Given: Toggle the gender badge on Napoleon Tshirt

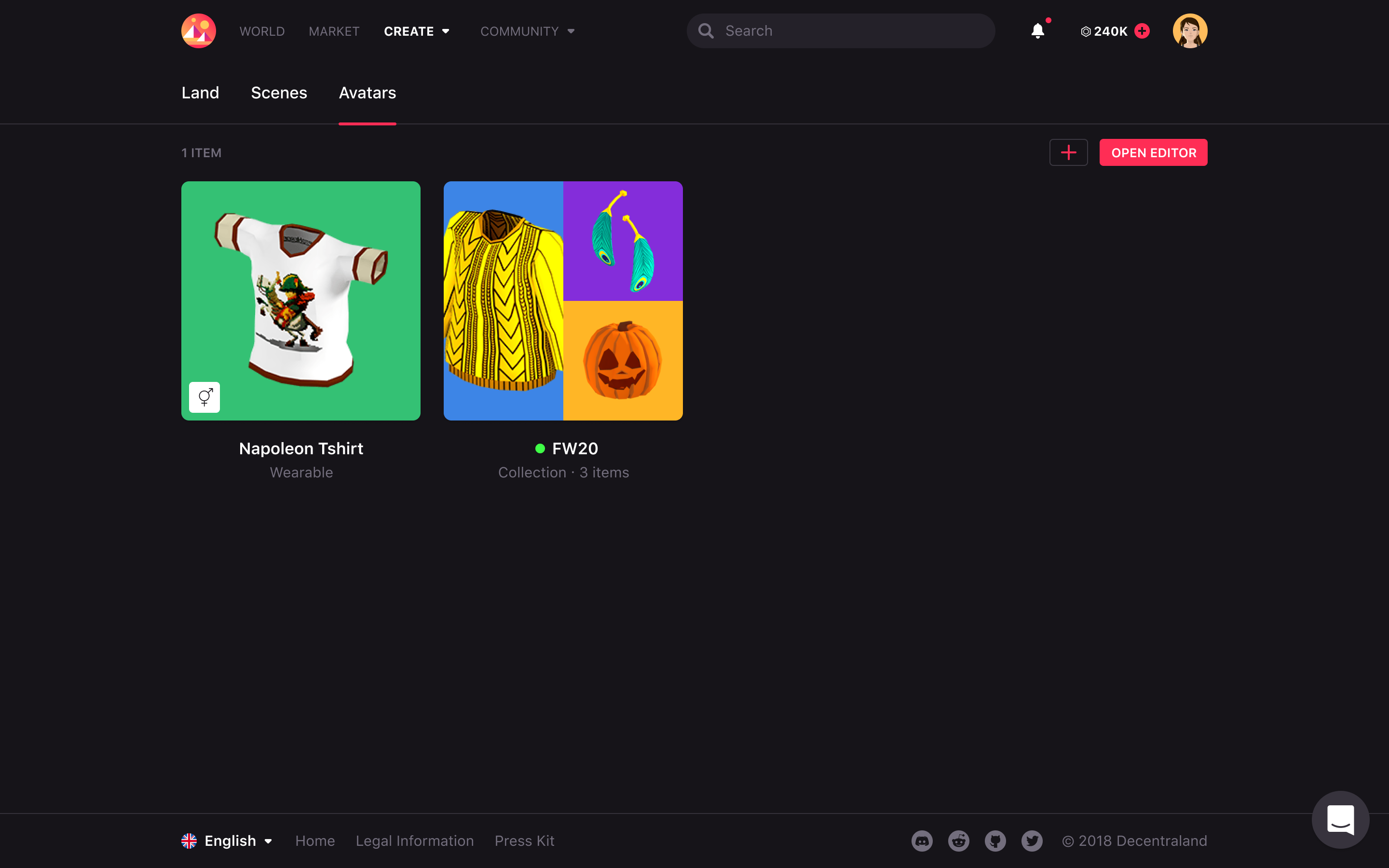Looking at the screenshot, I should point(204,397).
